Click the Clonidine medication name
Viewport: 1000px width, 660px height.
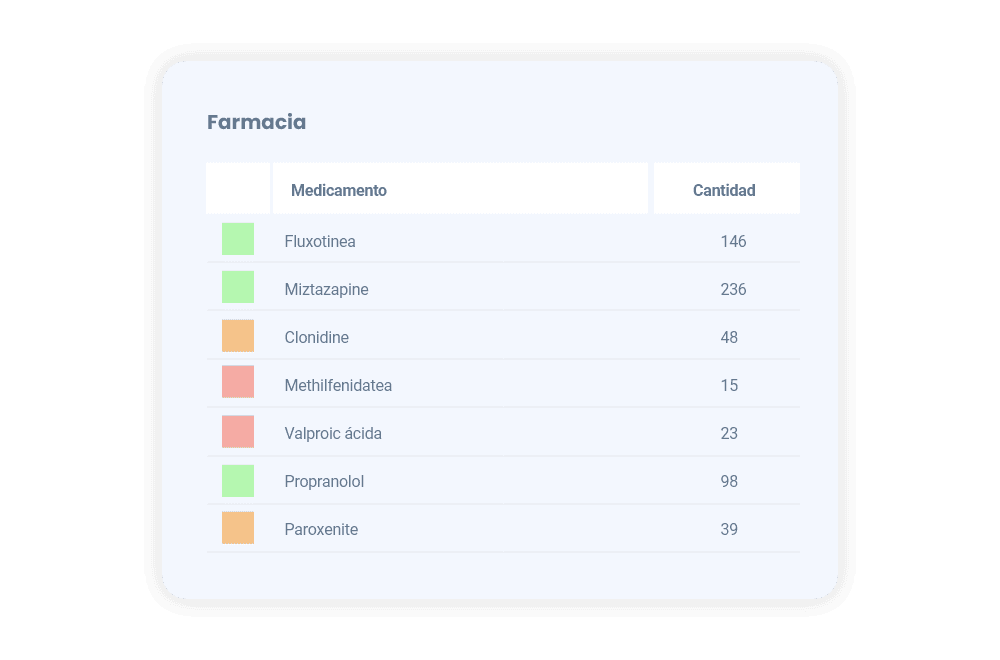(x=317, y=337)
